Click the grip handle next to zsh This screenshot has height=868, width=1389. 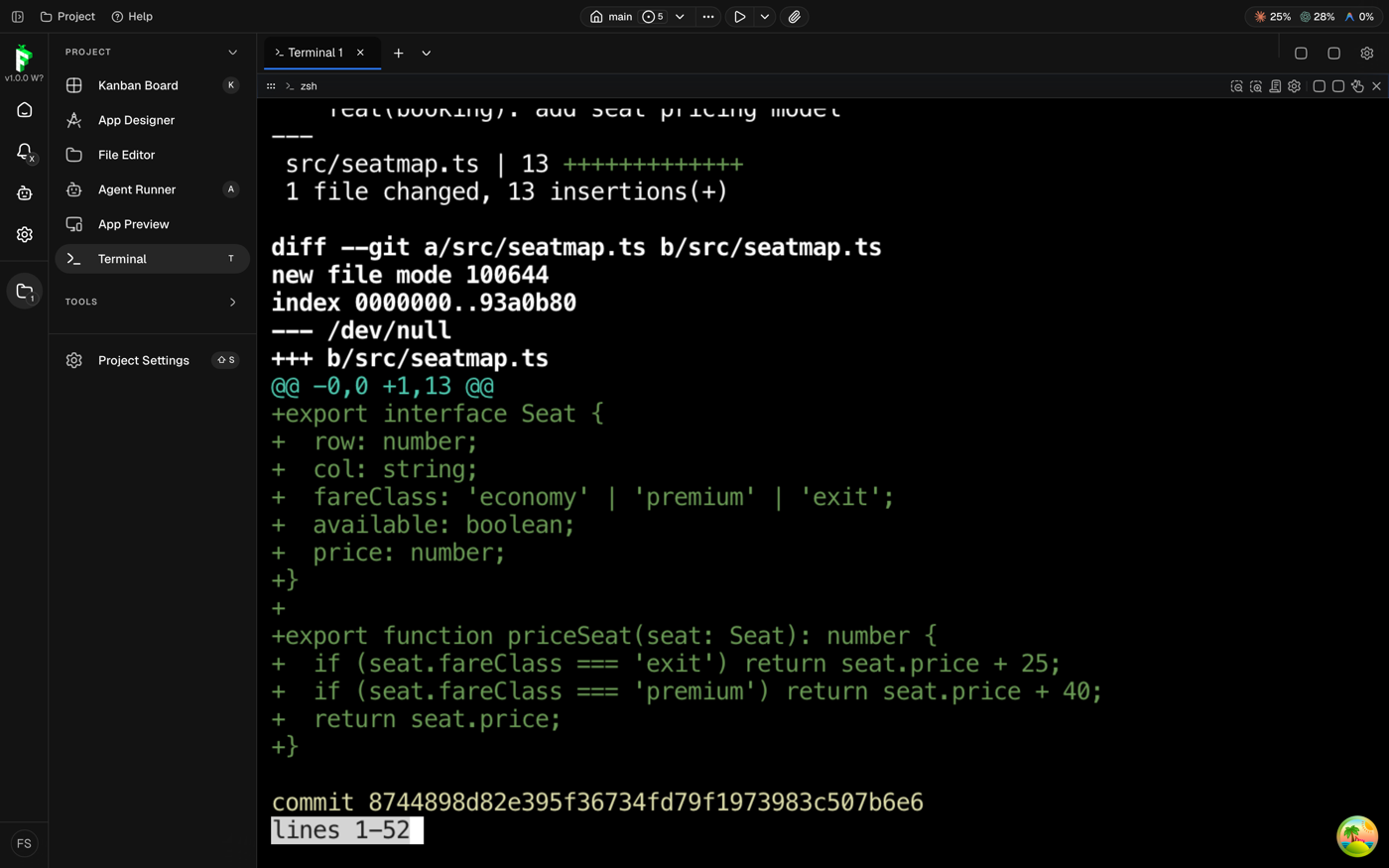(271, 86)
